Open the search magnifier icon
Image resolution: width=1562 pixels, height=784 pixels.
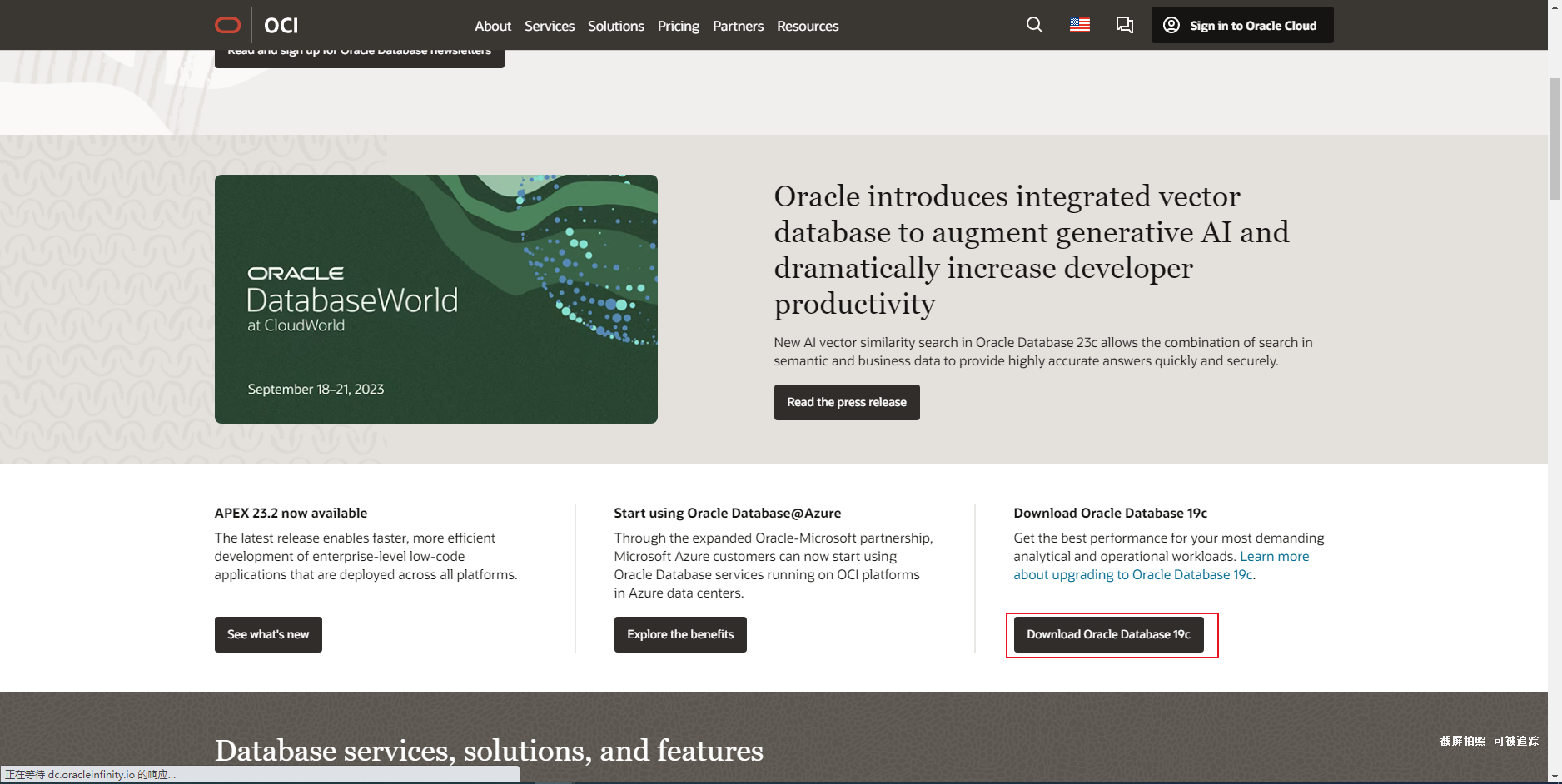pyautogui.click(x=1034, y=25)
